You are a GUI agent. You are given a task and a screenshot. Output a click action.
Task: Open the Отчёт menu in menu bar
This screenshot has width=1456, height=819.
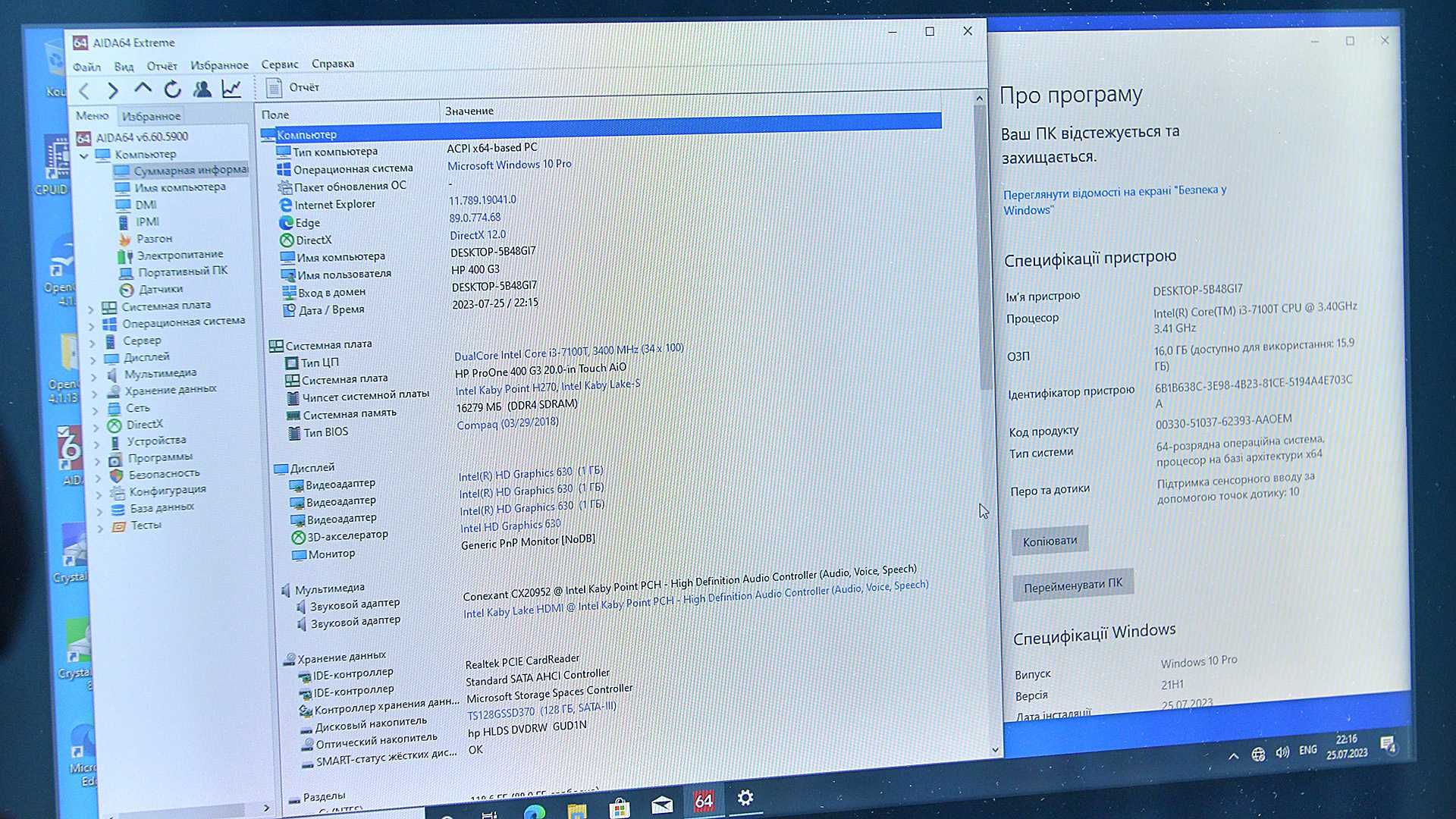pyautogui.click(x=162, y=66)
